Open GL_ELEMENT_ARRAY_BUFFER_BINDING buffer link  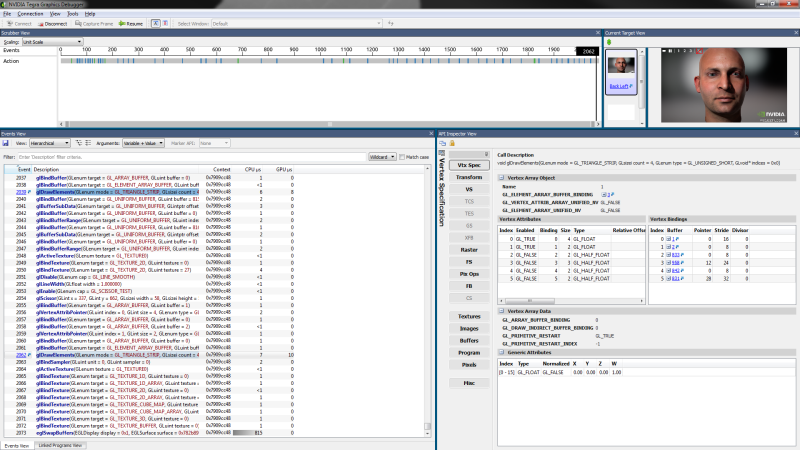point(608,195)
